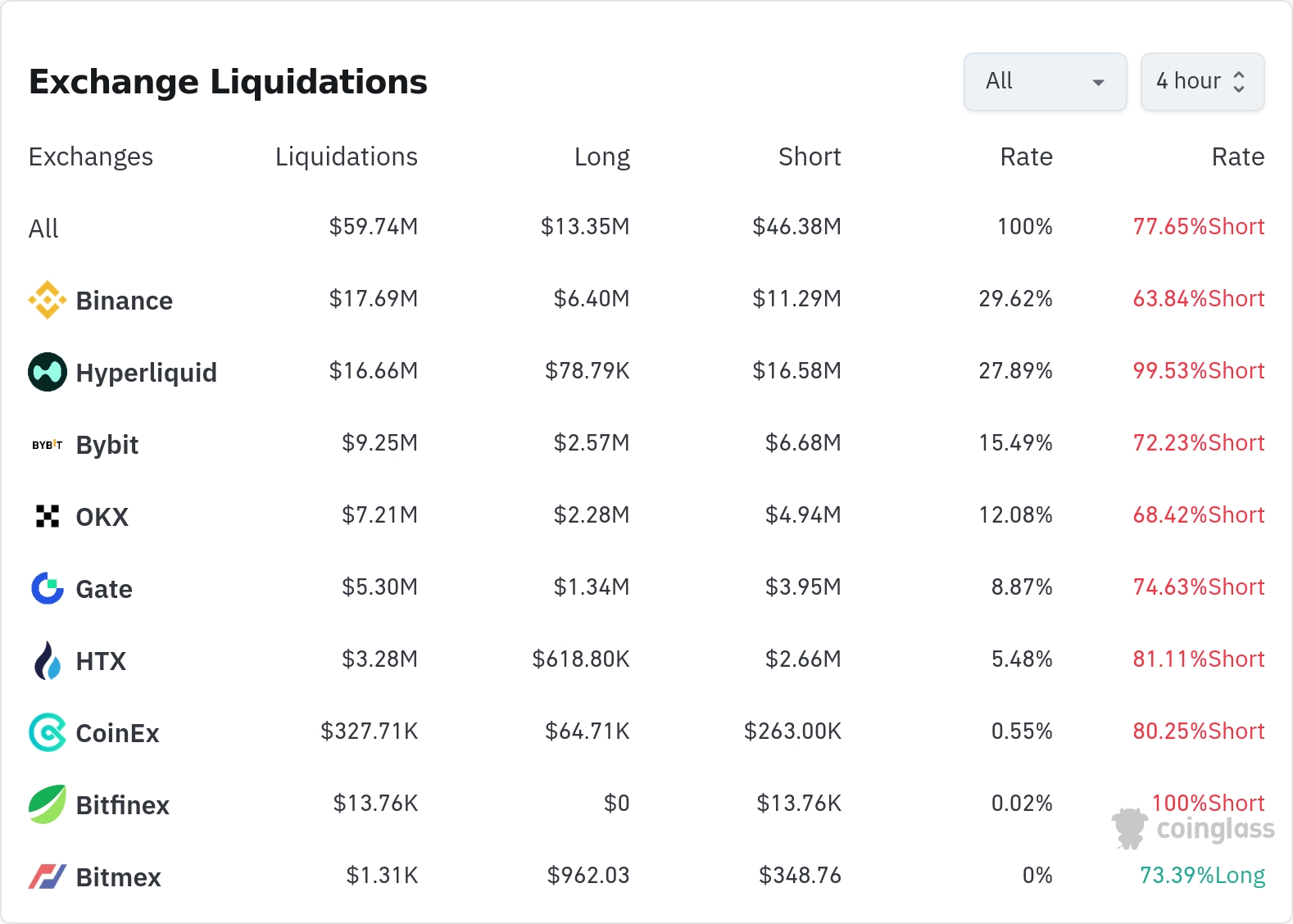Sort by the Short column header
The height and width of the screenshot is (924, 1293).
pos(809,156)
